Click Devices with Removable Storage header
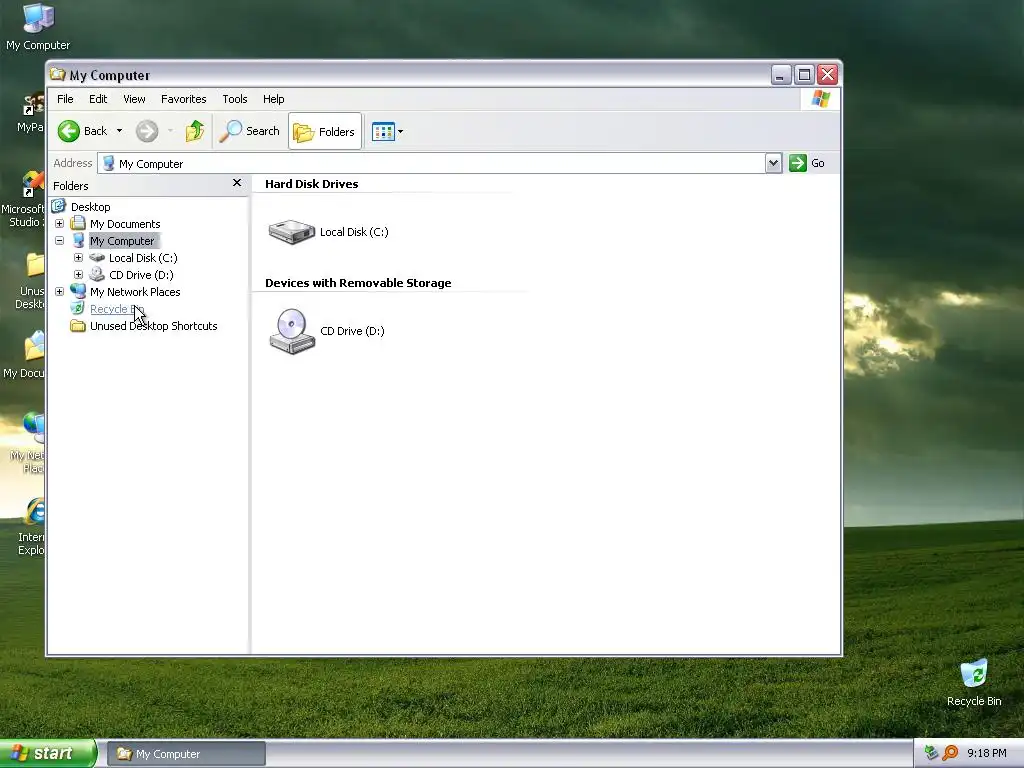The height and width of the screenshot is (768, 1024). pyautogui.click(x=358, y=283)
